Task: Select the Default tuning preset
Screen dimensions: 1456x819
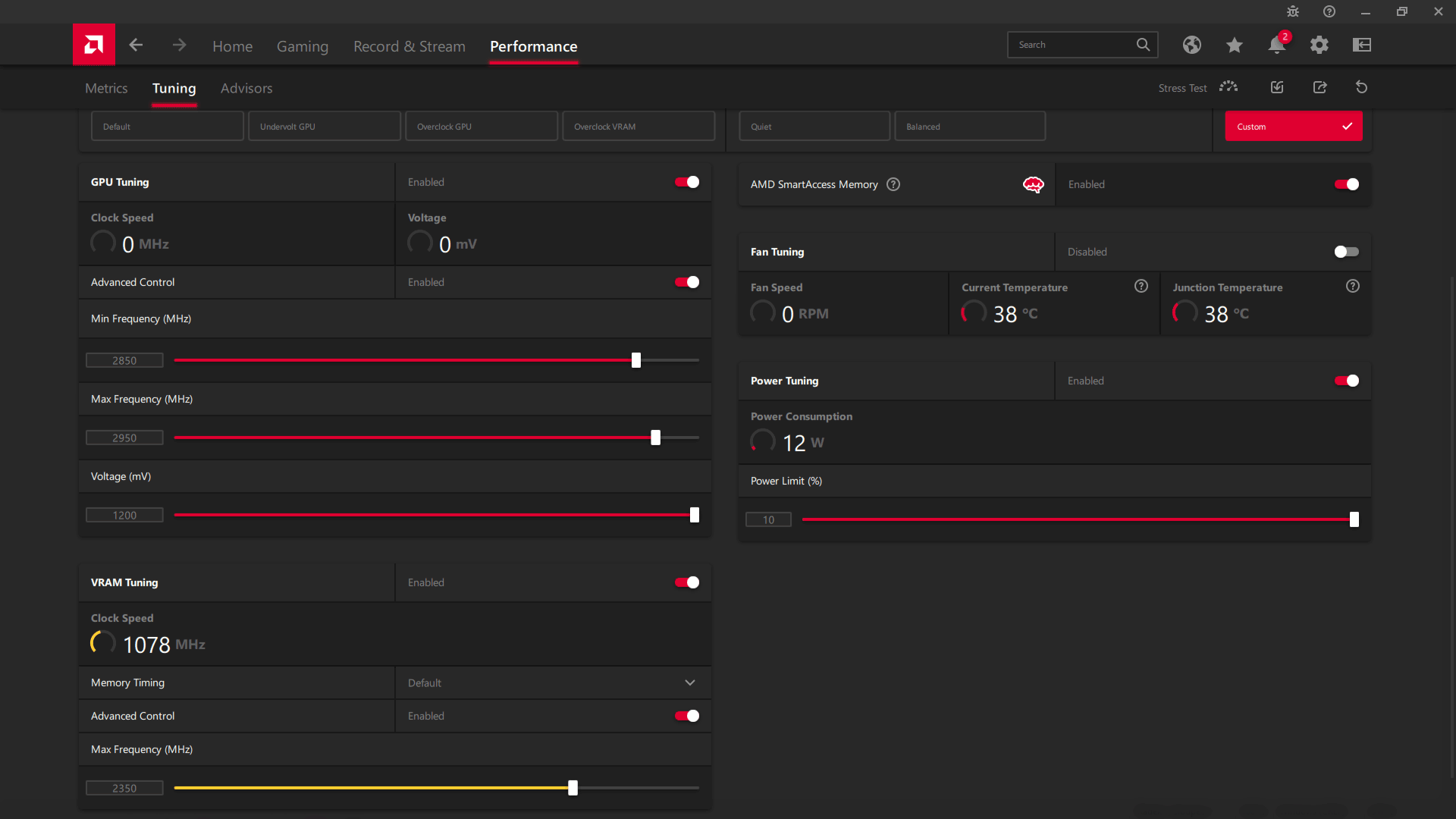Action: click(x=168, y=126)
